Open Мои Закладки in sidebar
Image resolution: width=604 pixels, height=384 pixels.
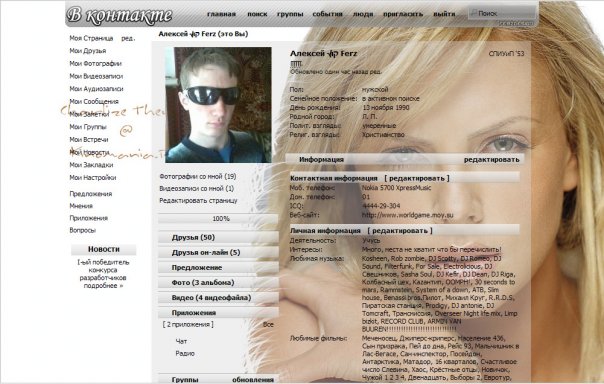91,165
